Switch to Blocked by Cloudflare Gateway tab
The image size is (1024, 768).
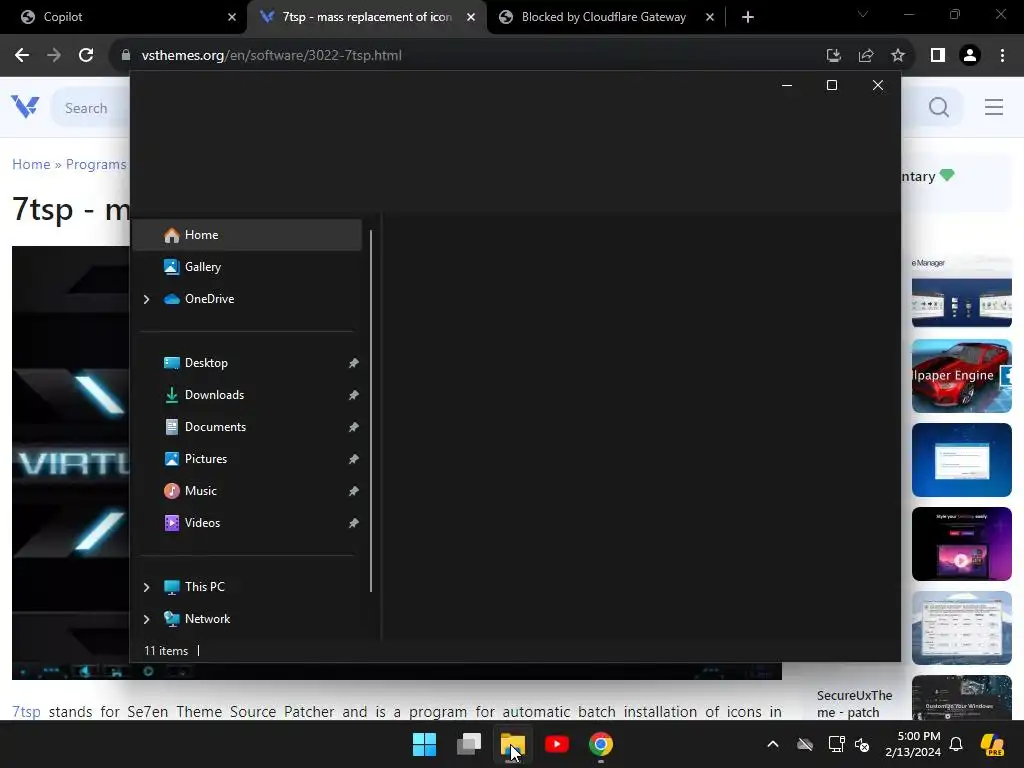[x=604, y=17]
